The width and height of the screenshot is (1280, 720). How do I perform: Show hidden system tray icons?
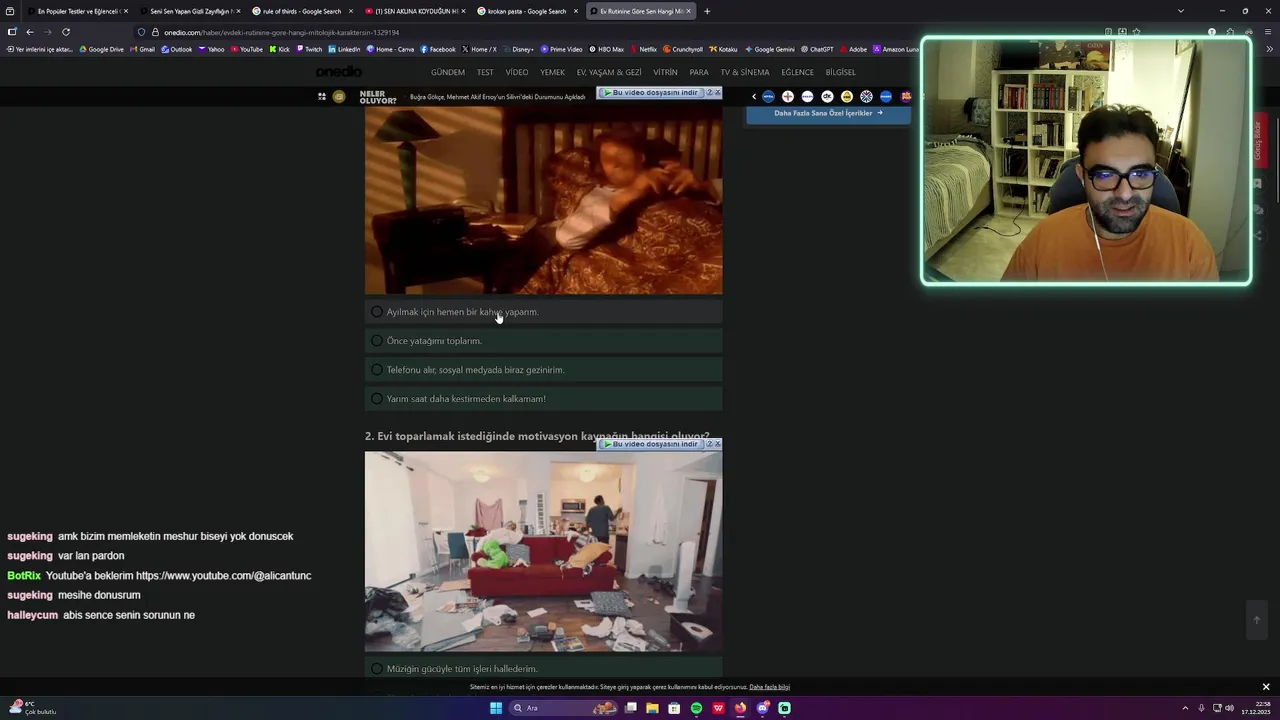pos(1185,708)
